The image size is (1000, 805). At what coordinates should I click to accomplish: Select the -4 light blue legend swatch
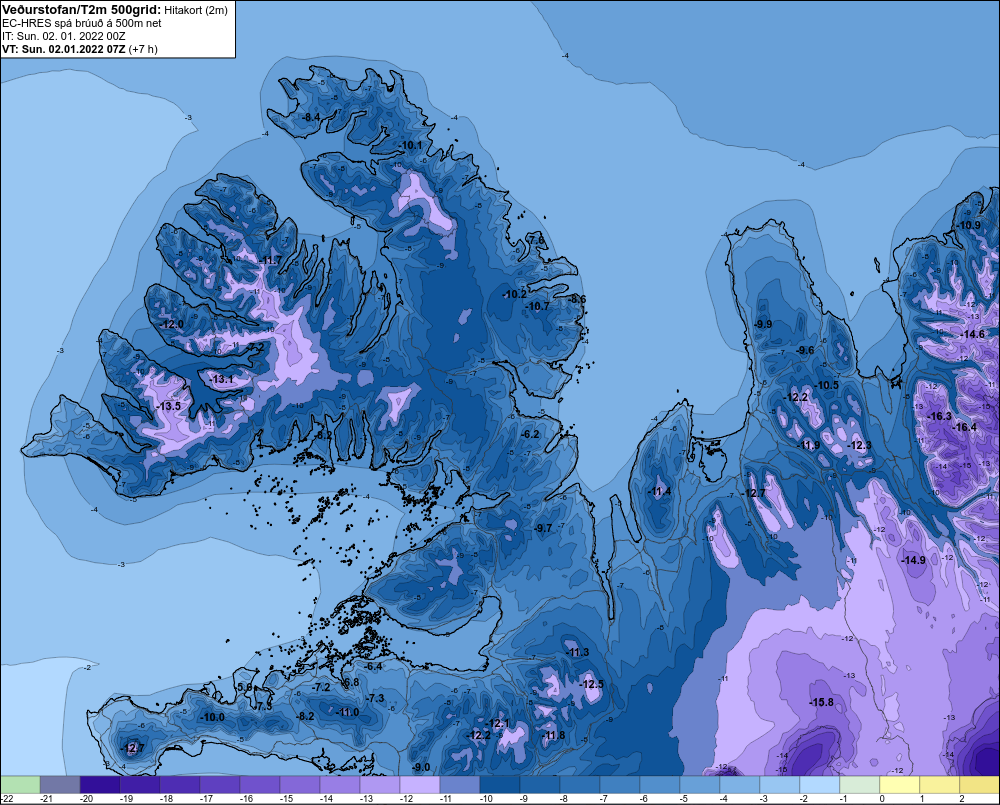pos(739,784)
